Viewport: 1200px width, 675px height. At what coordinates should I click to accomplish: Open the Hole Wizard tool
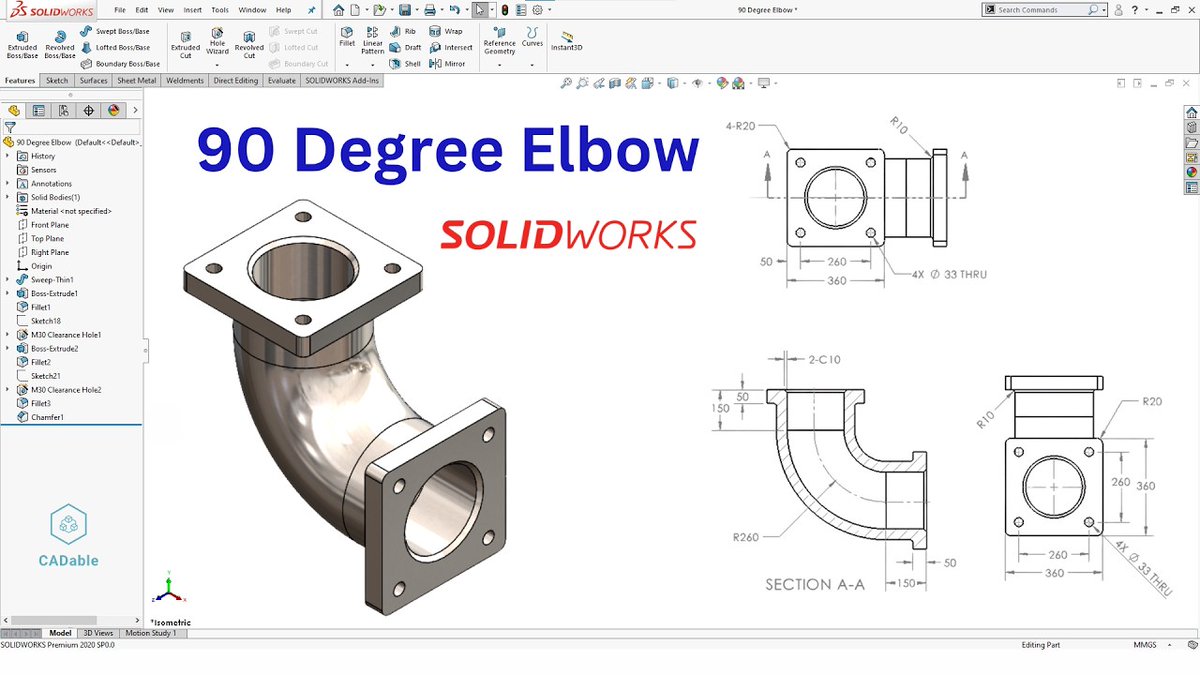(217, 43)
